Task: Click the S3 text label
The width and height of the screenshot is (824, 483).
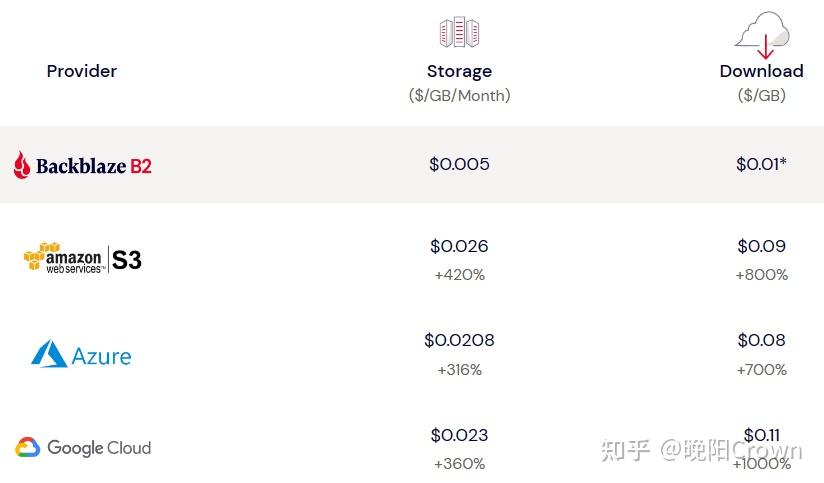Action: (x=126, y=260)
